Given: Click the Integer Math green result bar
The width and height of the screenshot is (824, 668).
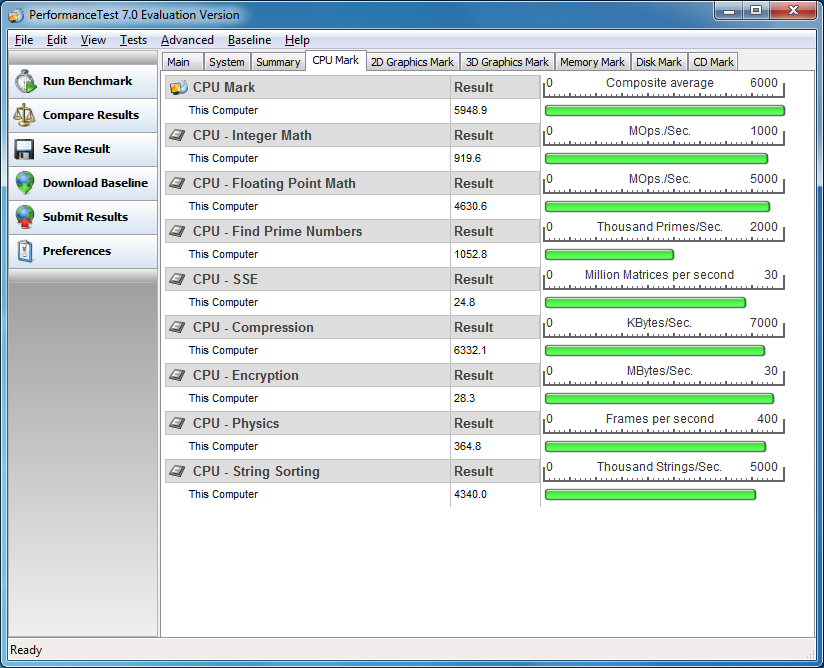Looking at the screenshot, I should coord(656,158).
